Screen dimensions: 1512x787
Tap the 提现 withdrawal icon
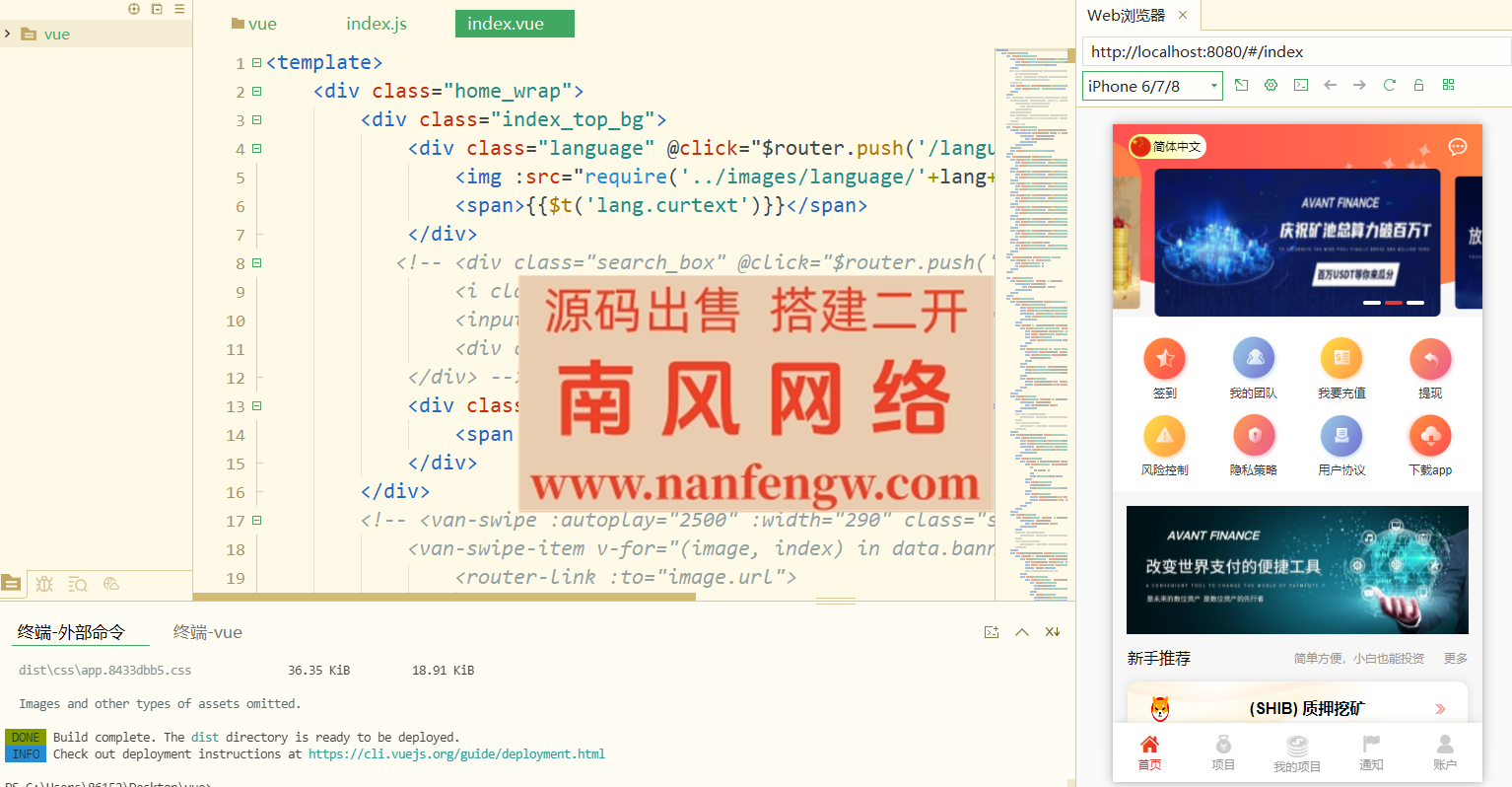pos(1430,358)
